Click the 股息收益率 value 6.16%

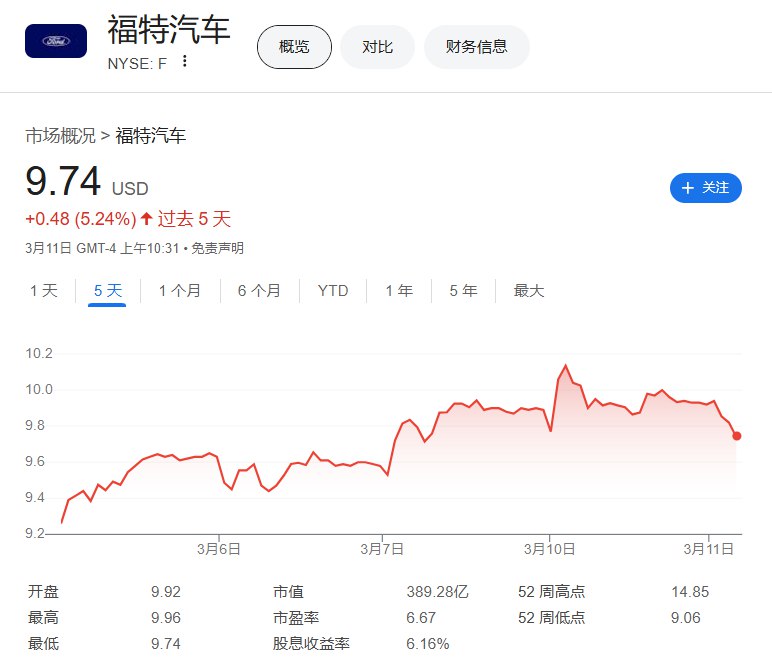[428, 644]
